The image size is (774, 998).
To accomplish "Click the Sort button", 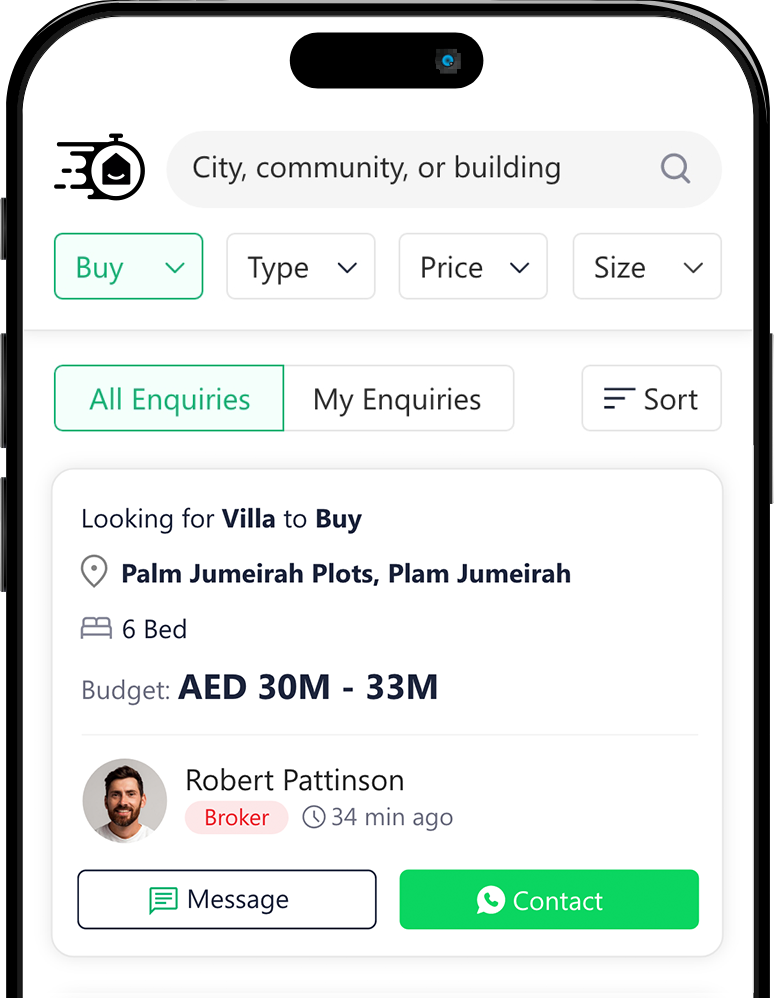I will [651, 399].
